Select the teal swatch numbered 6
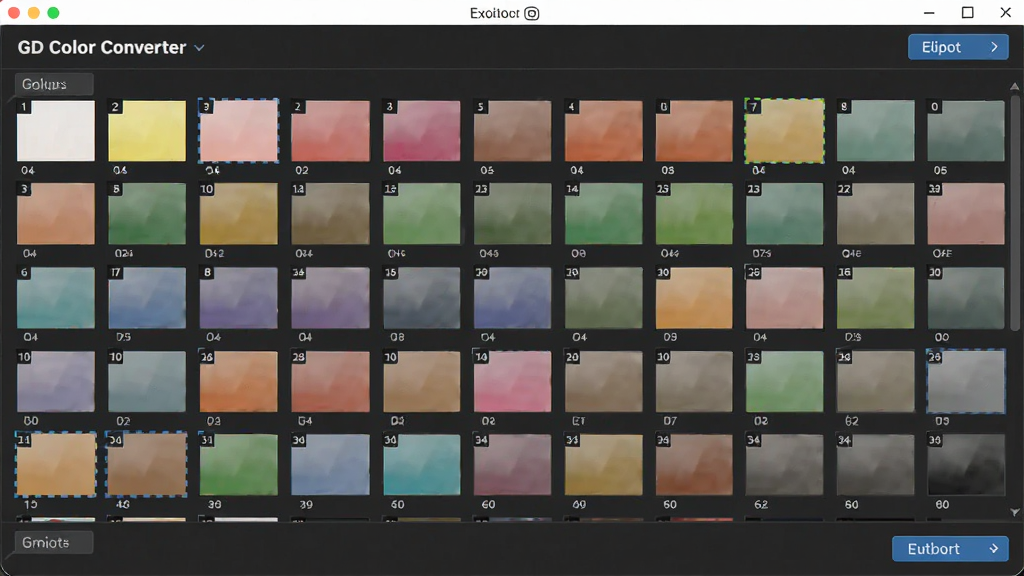Image resolution: width=1024 pixels, height=576 pixels. pos(56,297)
